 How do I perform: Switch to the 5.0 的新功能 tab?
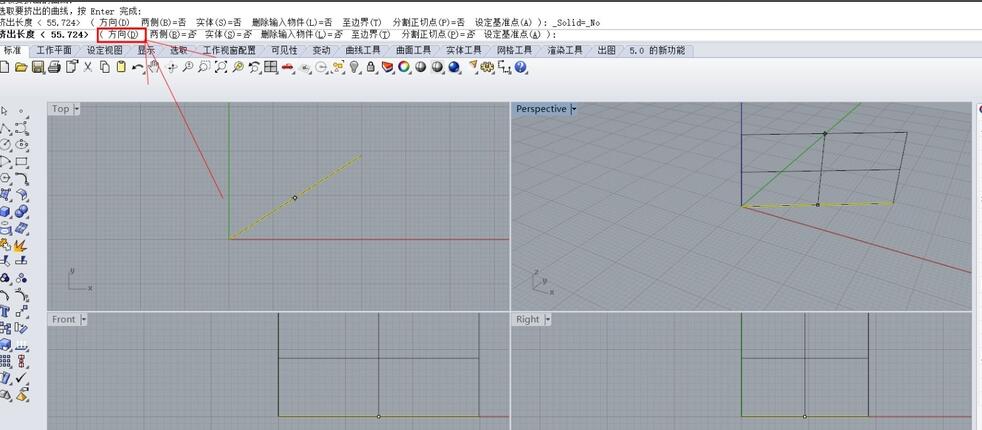[657, 50]
